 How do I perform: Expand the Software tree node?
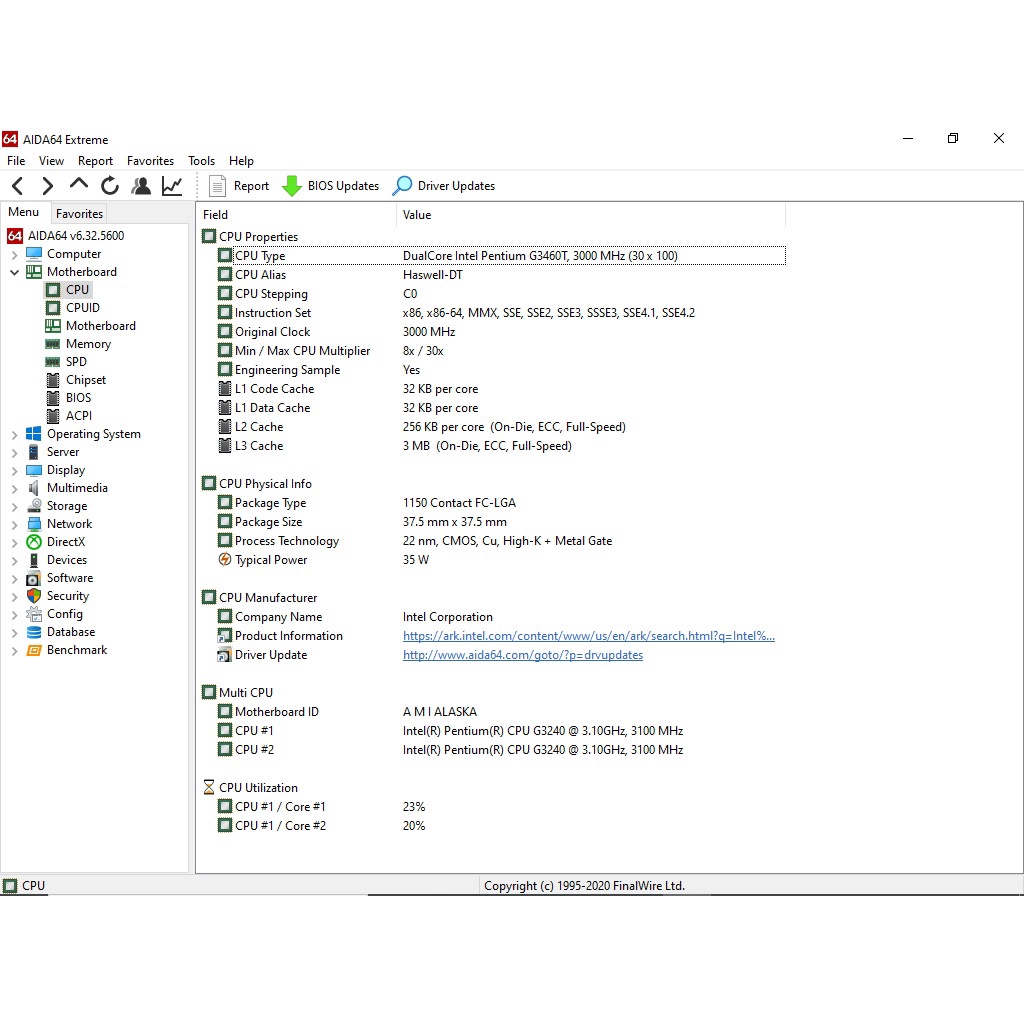[14, 579]
